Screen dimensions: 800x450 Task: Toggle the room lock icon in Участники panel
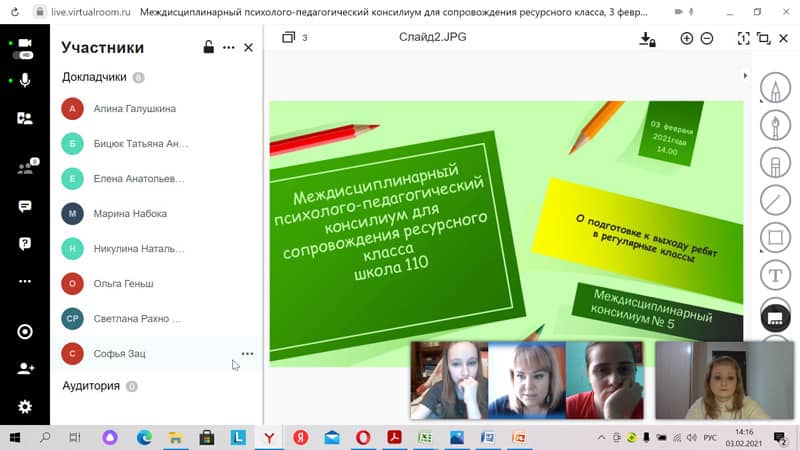point(208,47)
